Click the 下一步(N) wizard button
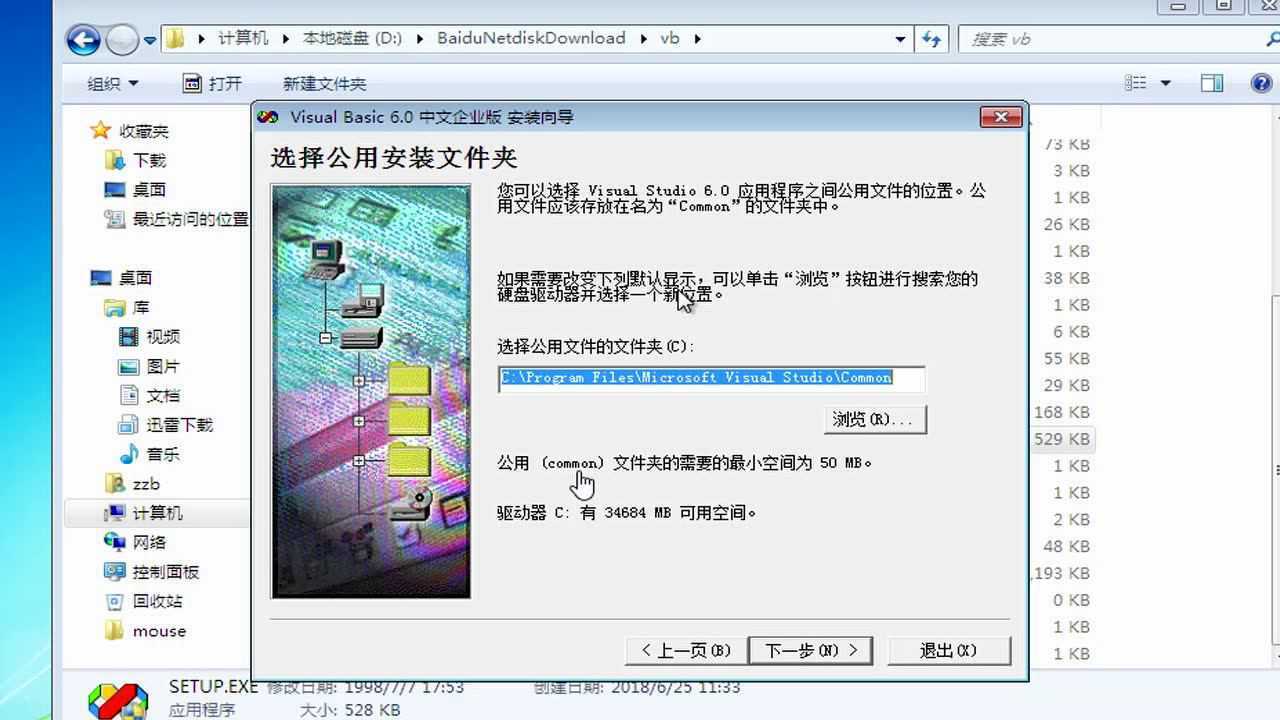 [810, 649]
